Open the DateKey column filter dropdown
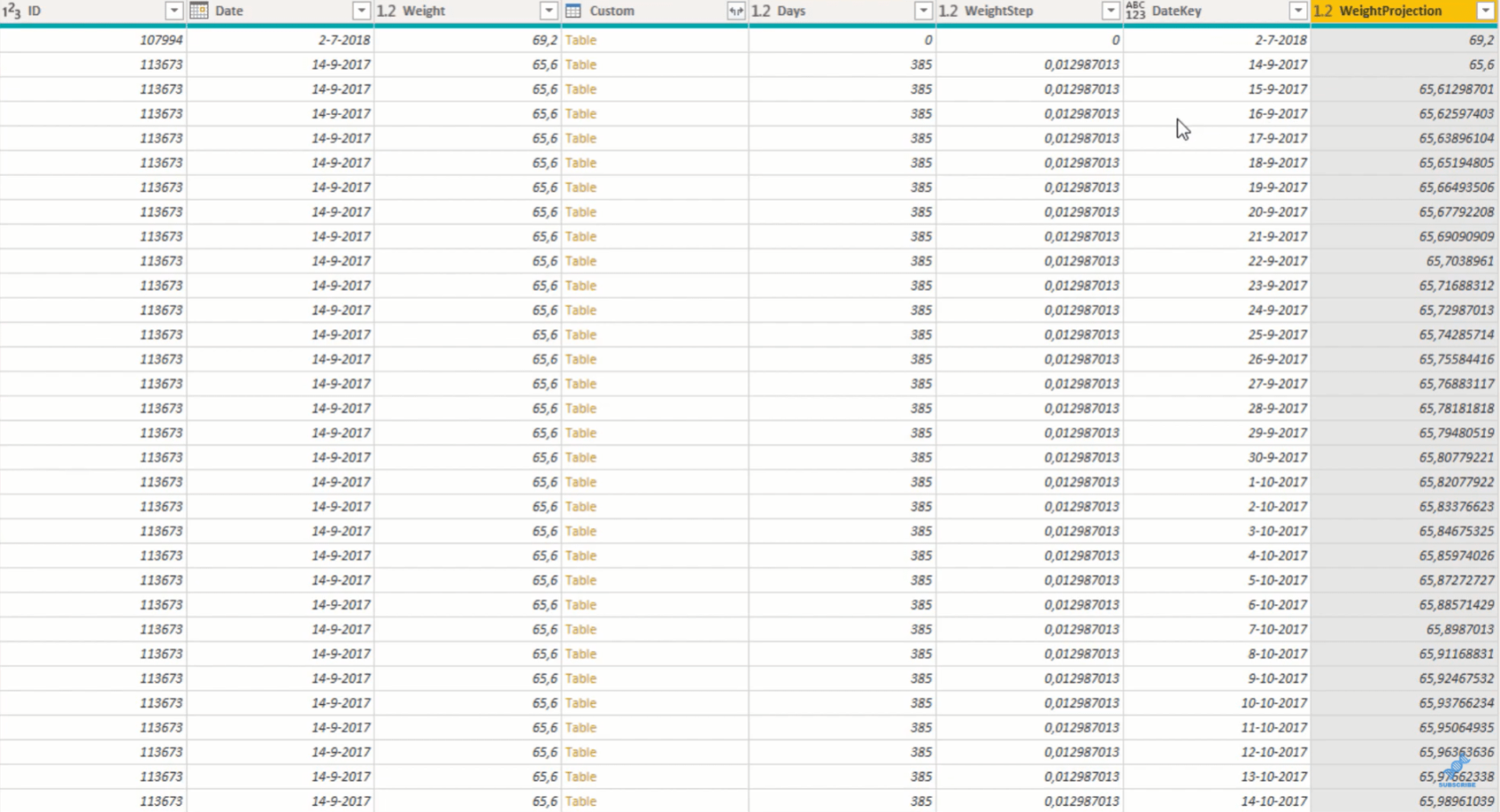 [x=1299, y=11]
